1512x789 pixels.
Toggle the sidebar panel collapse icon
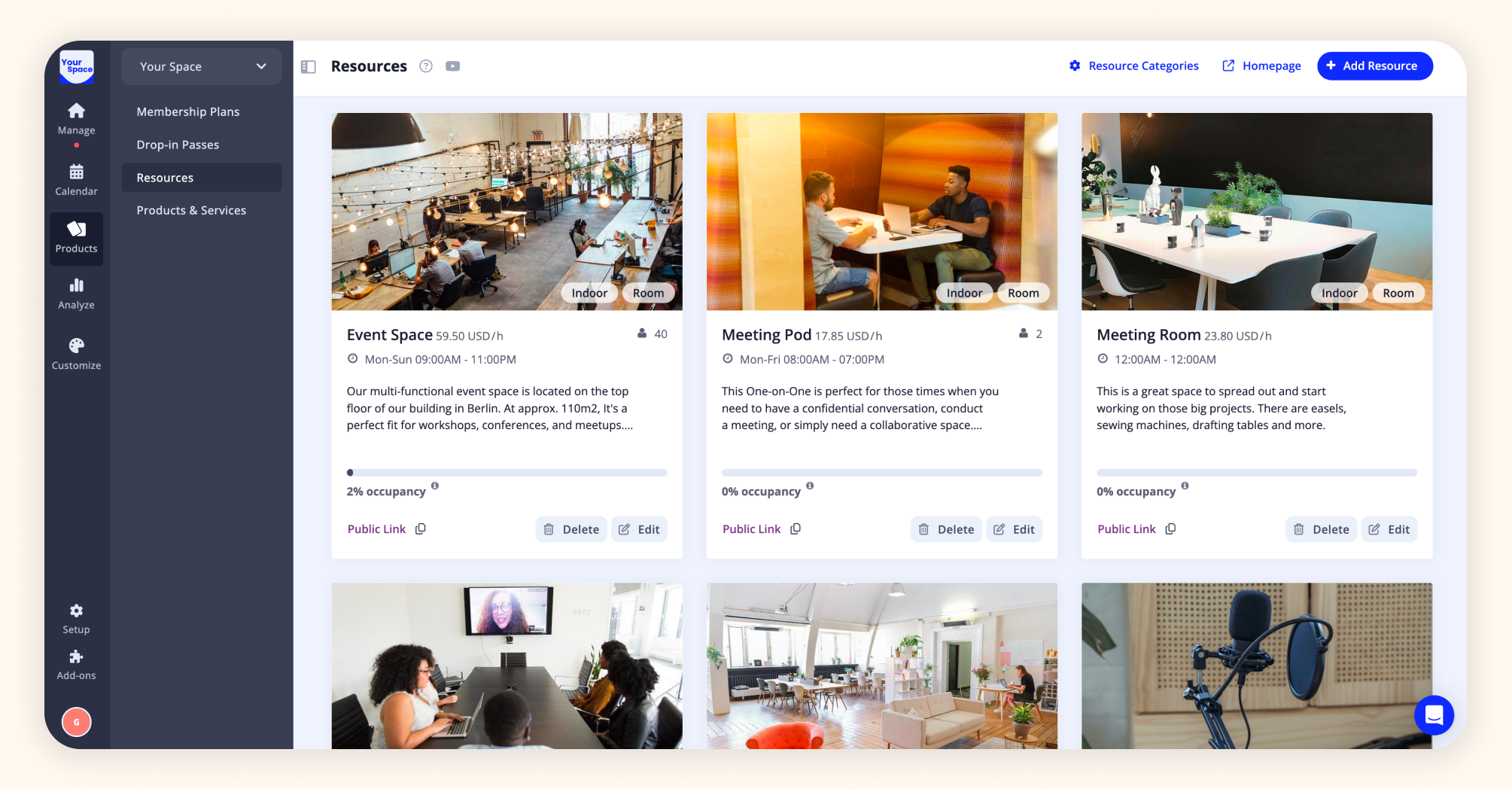coord(309,66)
